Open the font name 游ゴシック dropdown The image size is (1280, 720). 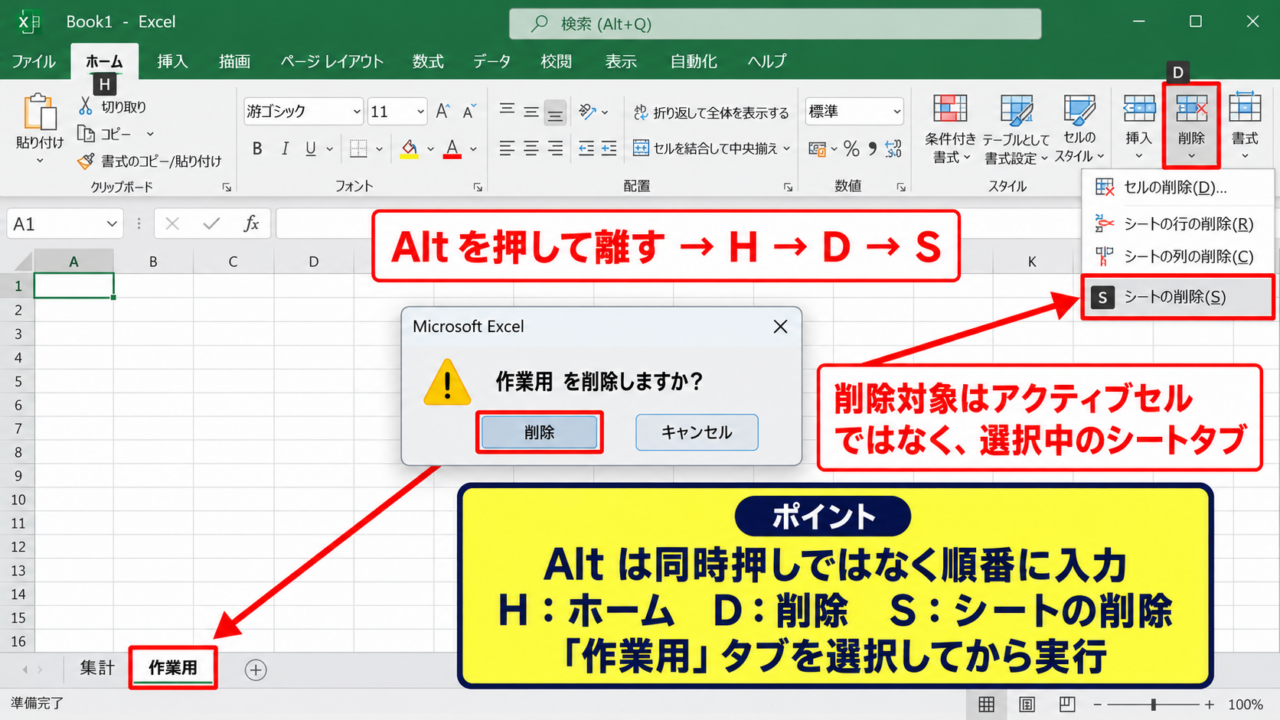[357, 112]
